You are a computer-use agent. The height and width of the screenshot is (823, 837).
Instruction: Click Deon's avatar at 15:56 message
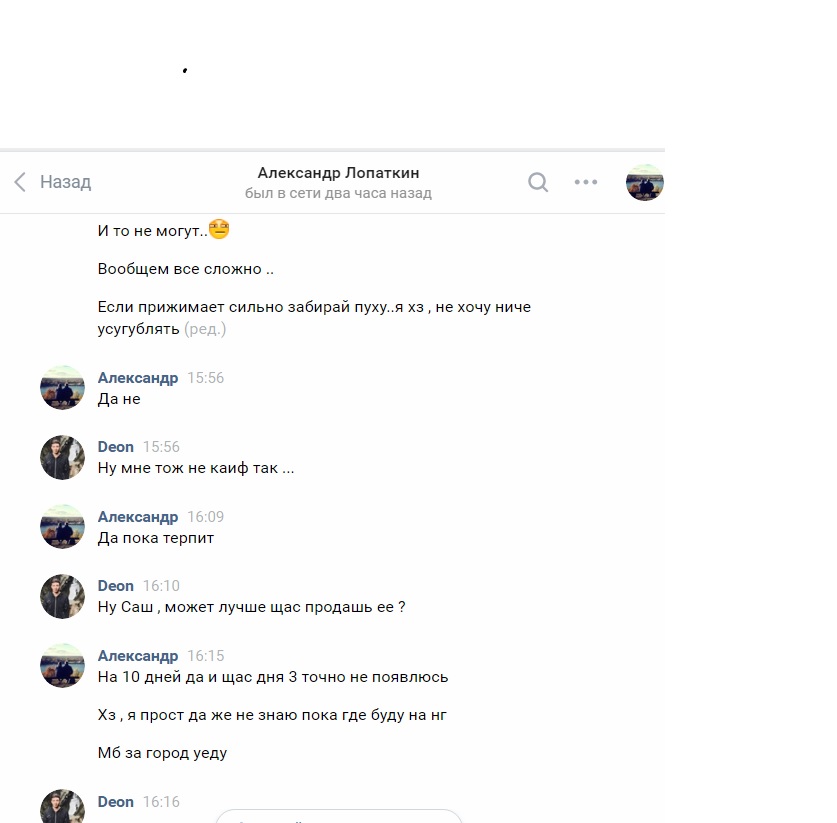(x=62, y=457)
